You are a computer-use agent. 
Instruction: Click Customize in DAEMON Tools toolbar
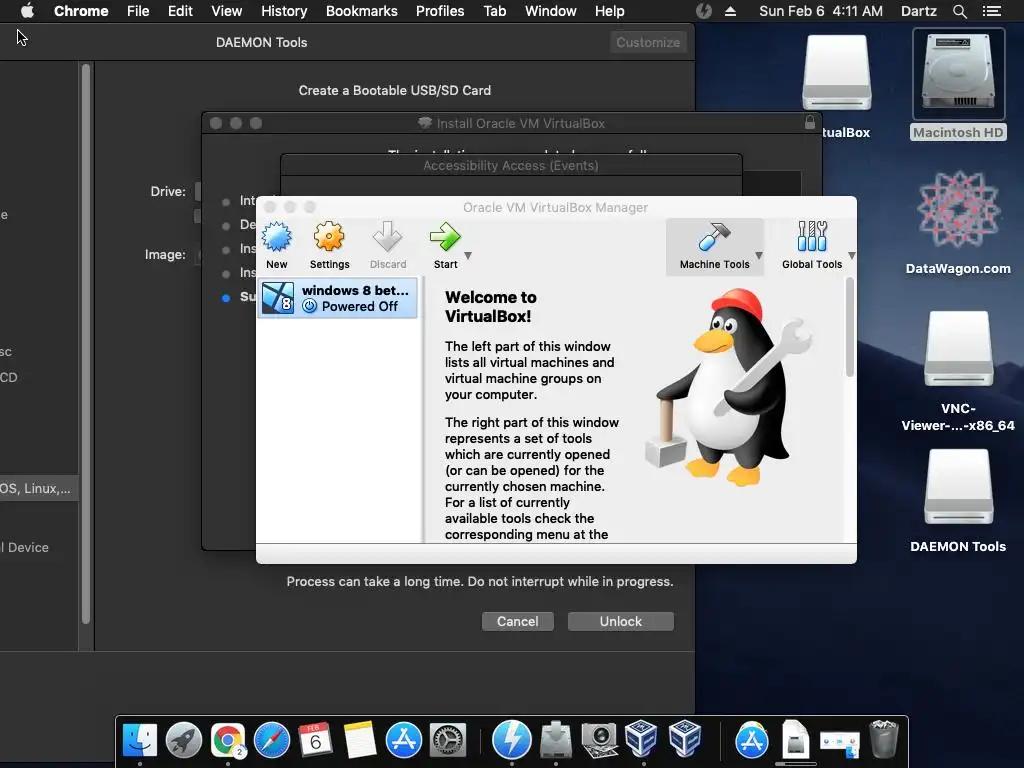tap(648, 42)
